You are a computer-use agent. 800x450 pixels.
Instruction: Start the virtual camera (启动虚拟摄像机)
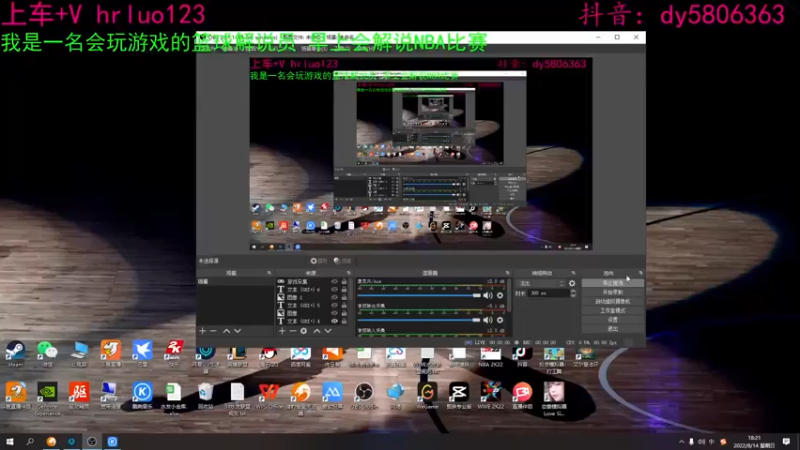pos(613,302)
